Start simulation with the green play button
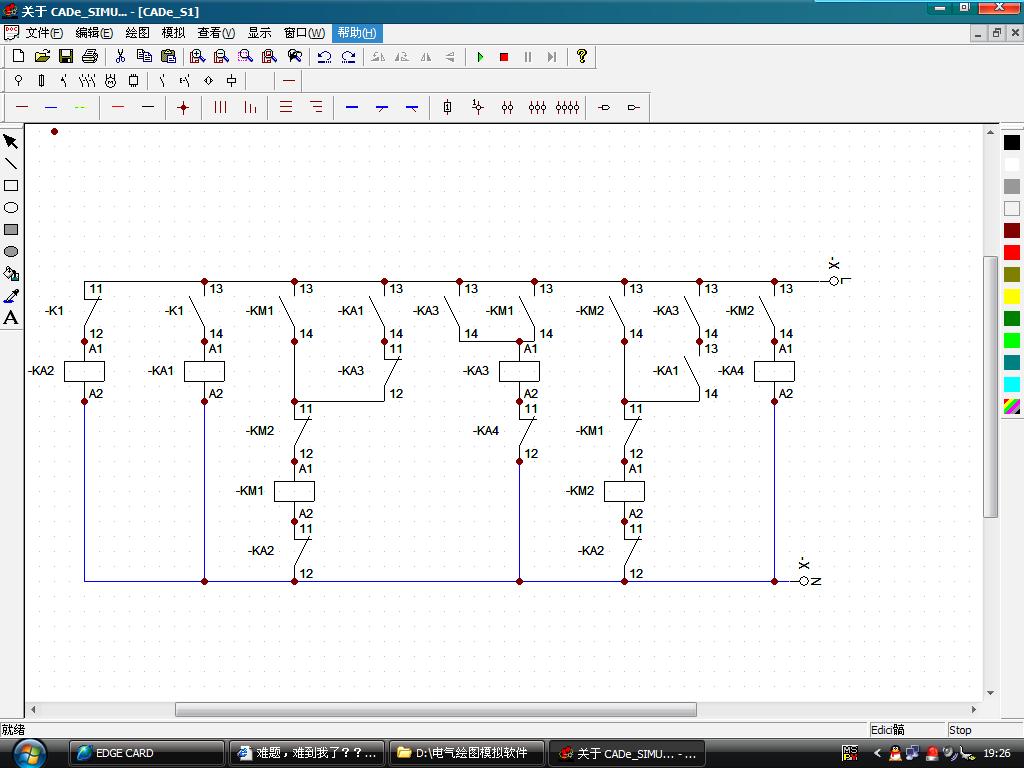Image resolution: width=1024 pixels, height=768 pixels. (480, 57)
